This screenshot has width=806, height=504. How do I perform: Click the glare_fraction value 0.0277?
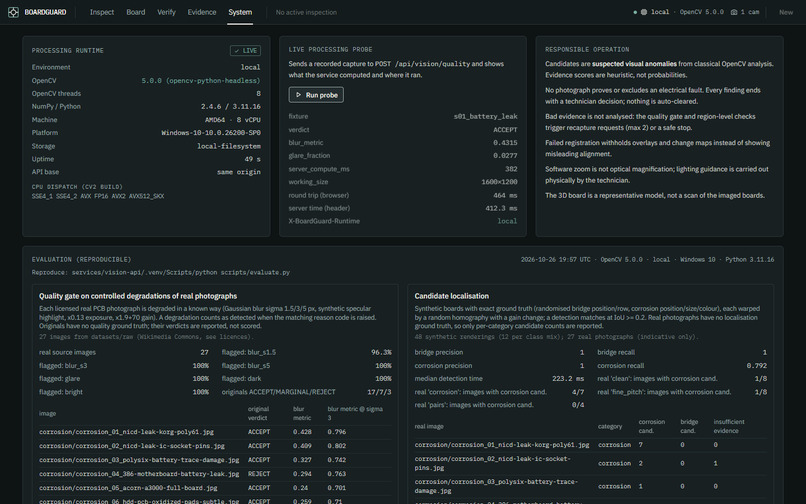click(x=505, y=156)
